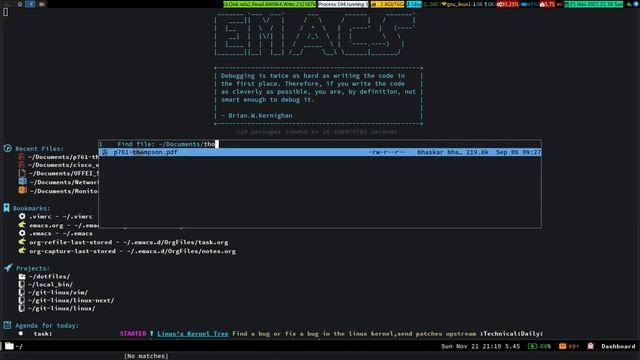Image resolution: width=640 pixels, height=360 pixels.
Task: Click the bullet icon before the agenda task
Action: (21, 333)
